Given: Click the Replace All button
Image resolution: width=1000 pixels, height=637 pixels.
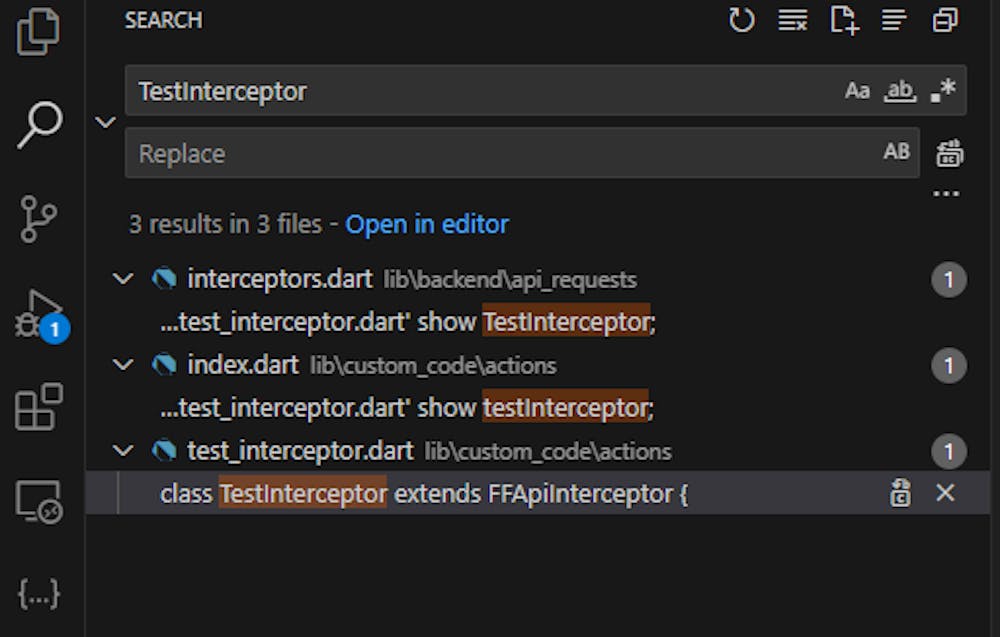Looking at the screenshot, I should [x=949, y=153].
